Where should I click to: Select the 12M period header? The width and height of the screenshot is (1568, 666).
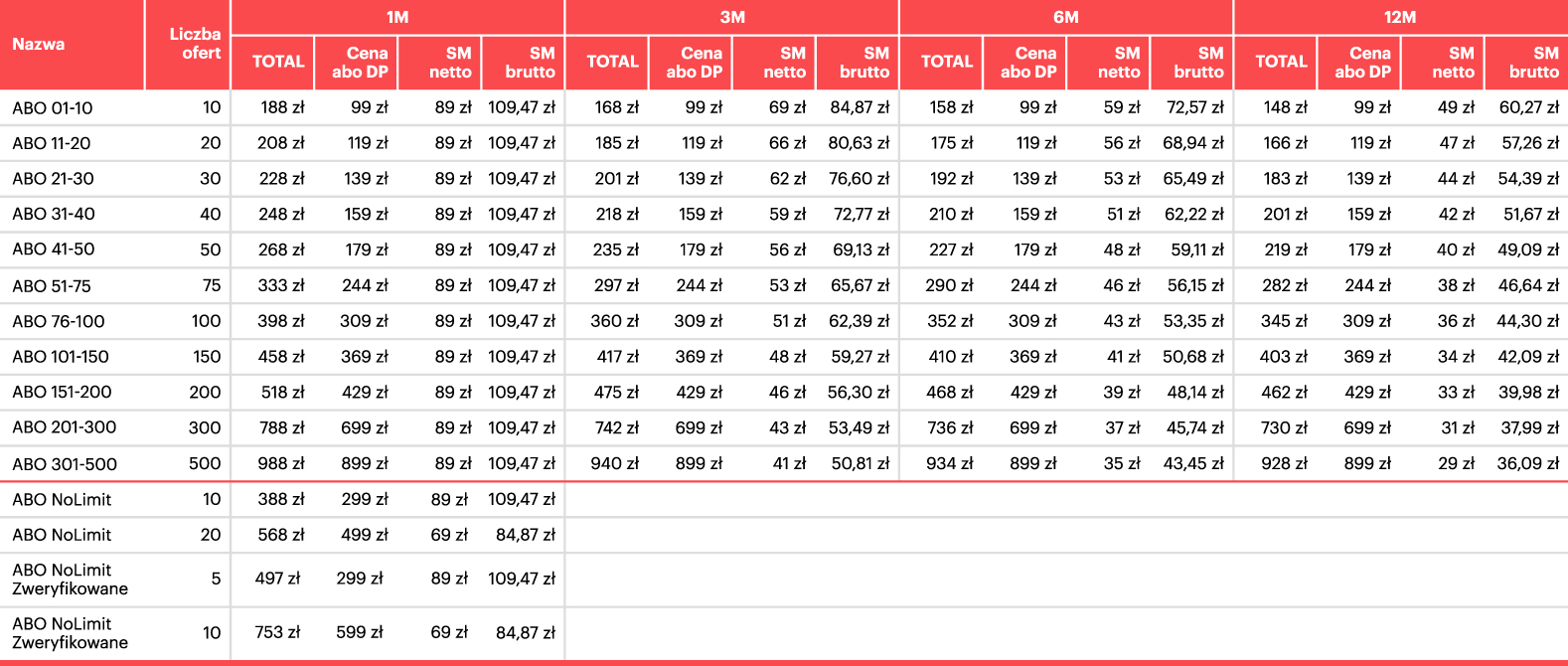click(x=1400, y=17)
